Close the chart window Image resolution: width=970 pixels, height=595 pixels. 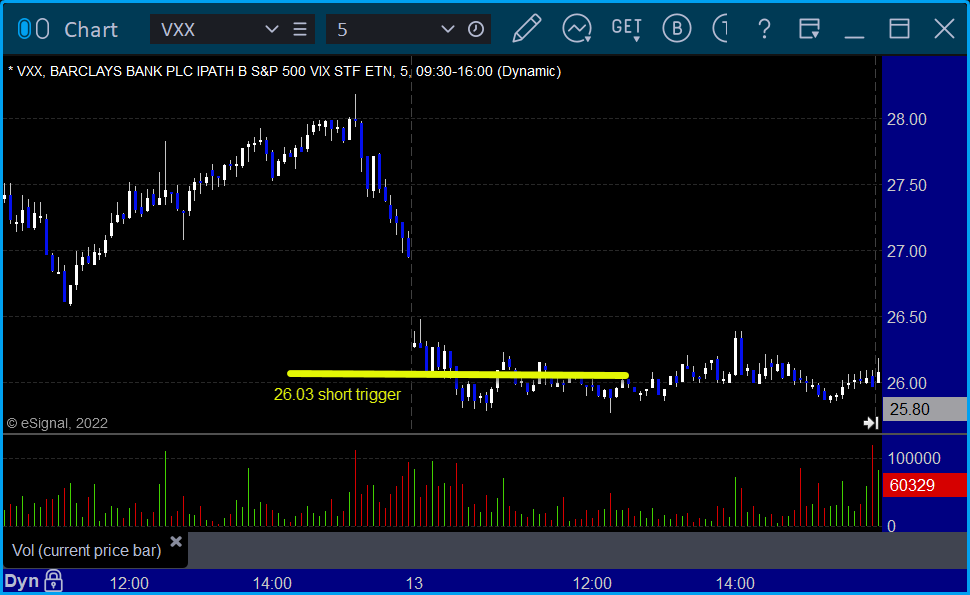pos(945,29)
